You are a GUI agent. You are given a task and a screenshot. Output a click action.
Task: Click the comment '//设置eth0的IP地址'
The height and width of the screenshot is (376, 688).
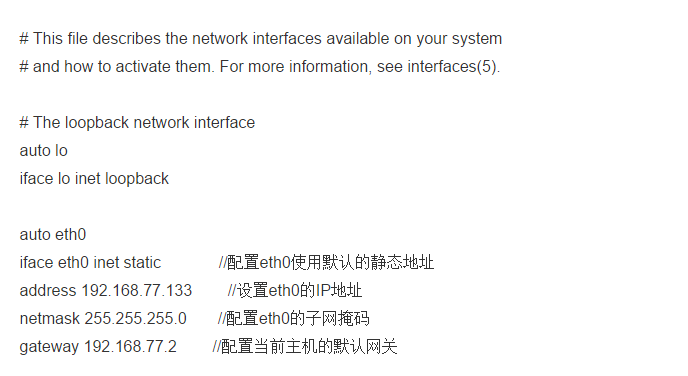tap(295, 290)
